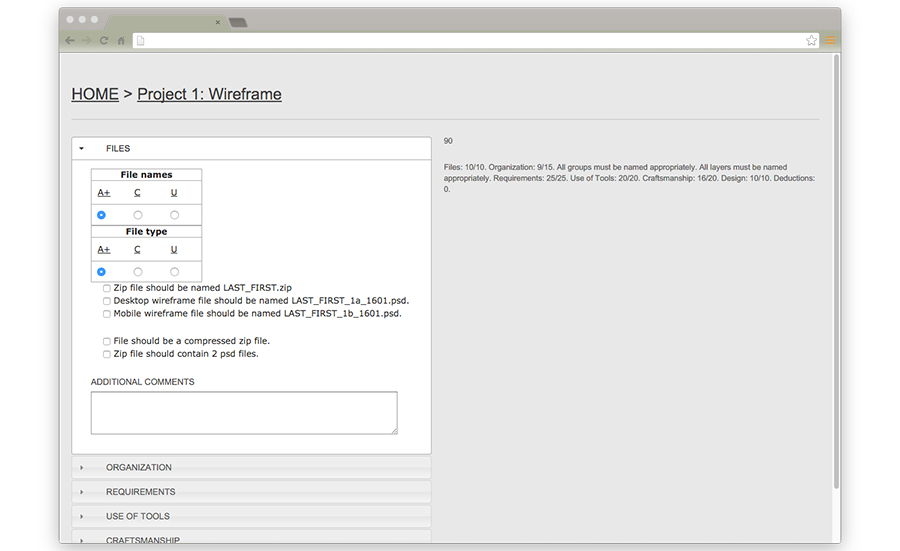Open the browser hamburger menu
Image resolution: width=900 pixels, height=551 pixels.
pyautogui.click(x=829, y=41)
